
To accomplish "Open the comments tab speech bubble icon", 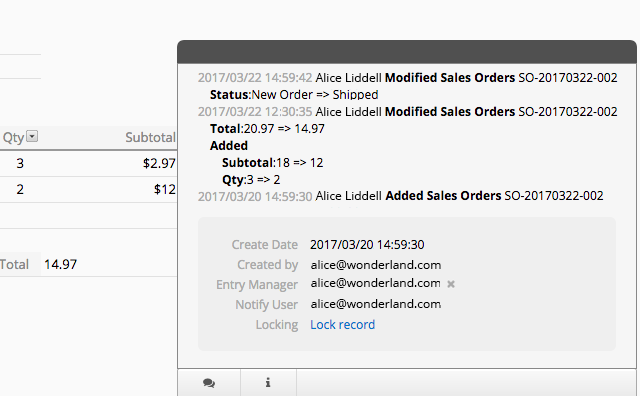I will (209, 383).
